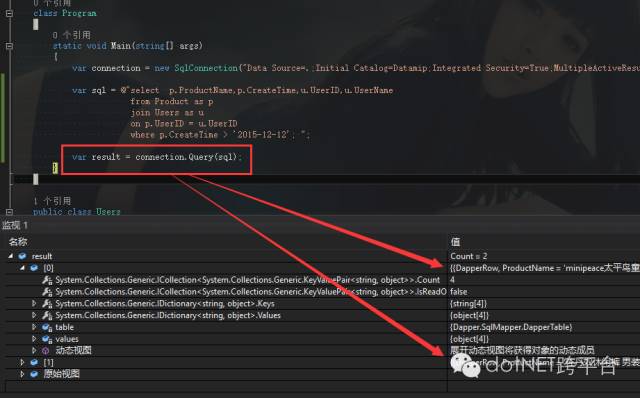Screen dimensions: 640x398
Task: Select the 监视 1 watch tab
Action: 15,225
